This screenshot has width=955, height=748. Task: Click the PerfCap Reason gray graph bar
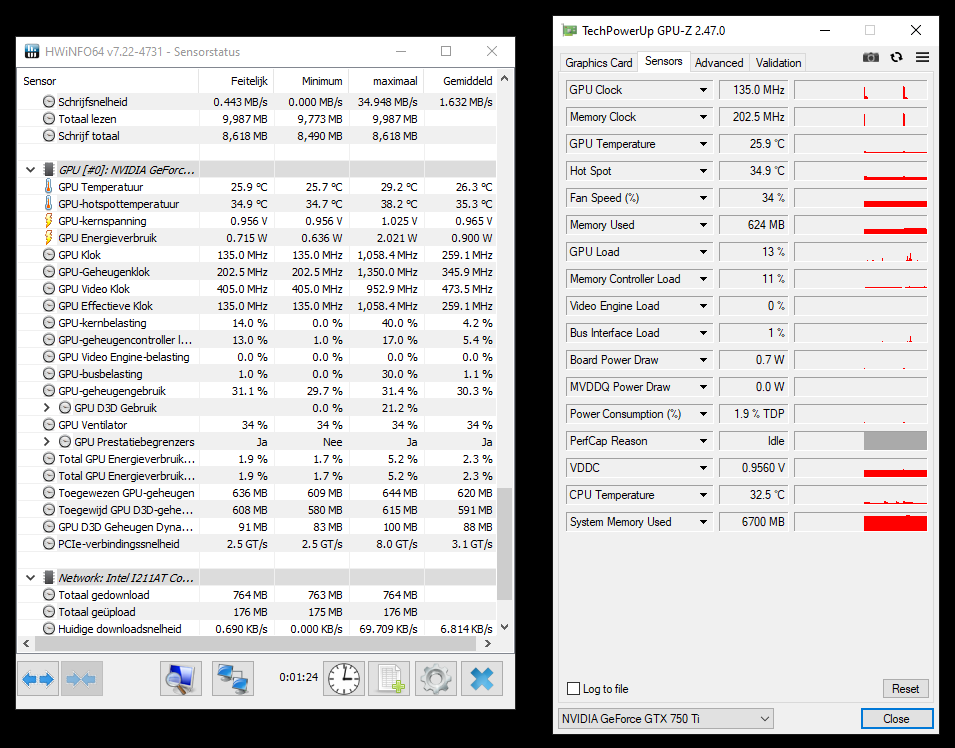895,441
